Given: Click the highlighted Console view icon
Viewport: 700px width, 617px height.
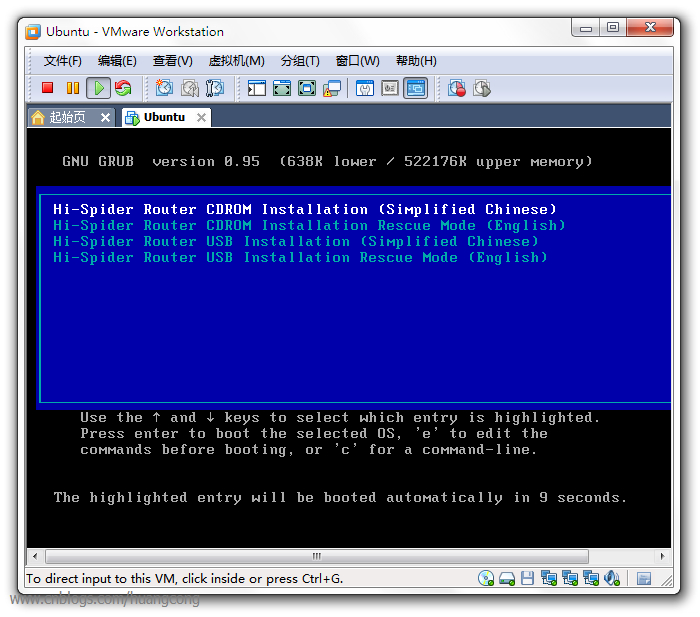Looking at the screenshot, I should 416,88.
